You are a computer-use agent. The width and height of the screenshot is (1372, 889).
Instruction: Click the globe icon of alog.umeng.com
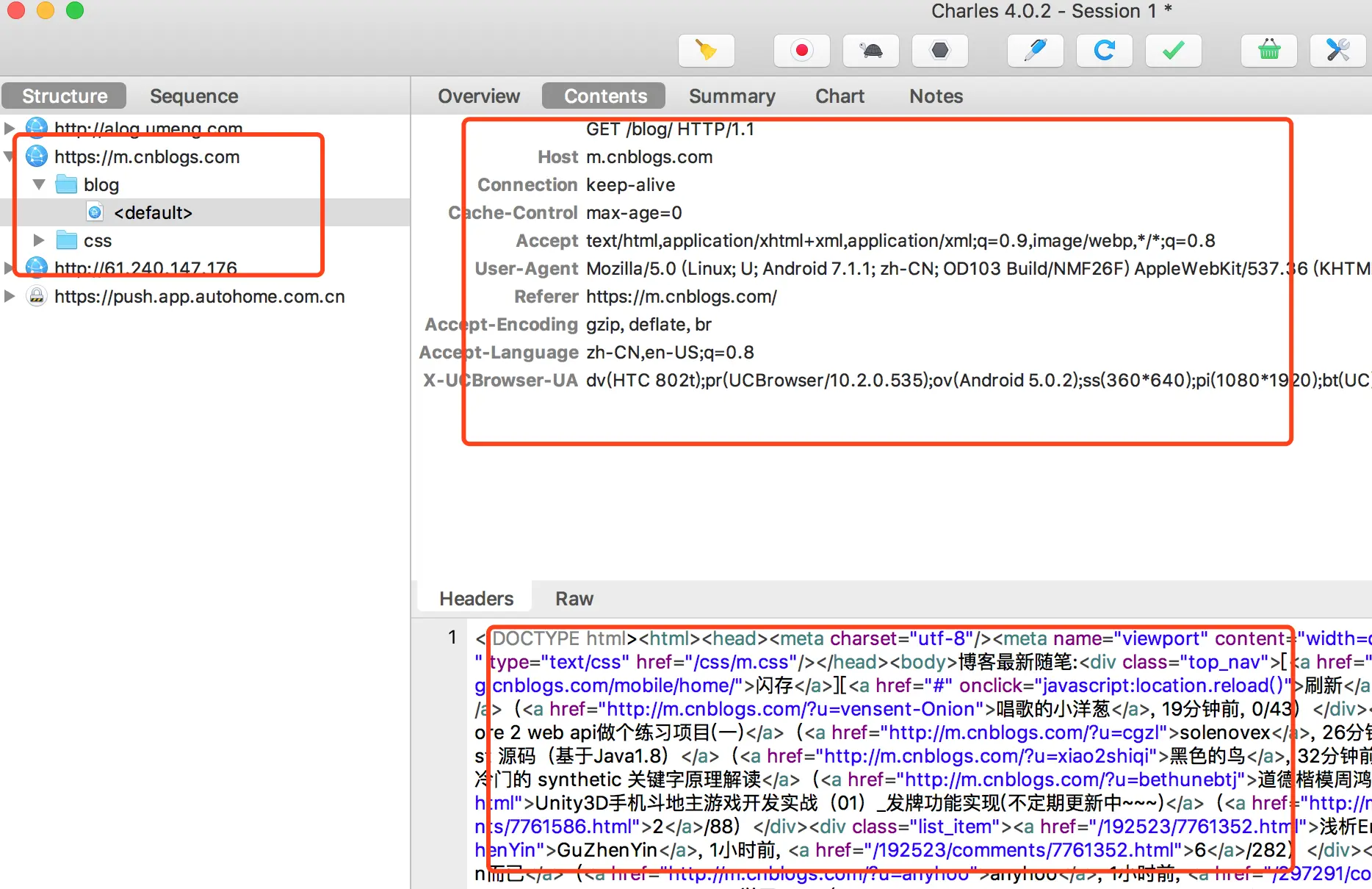click(x=37, y=129)
